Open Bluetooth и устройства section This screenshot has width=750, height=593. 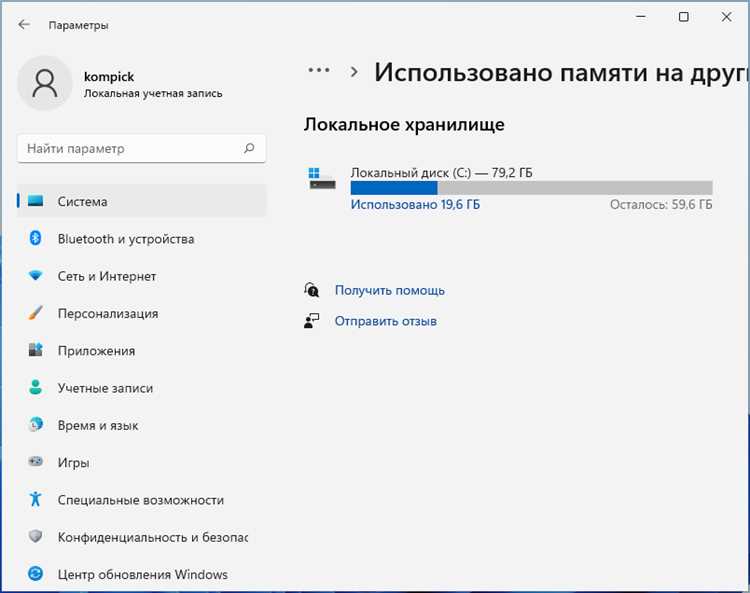[142, 239]
